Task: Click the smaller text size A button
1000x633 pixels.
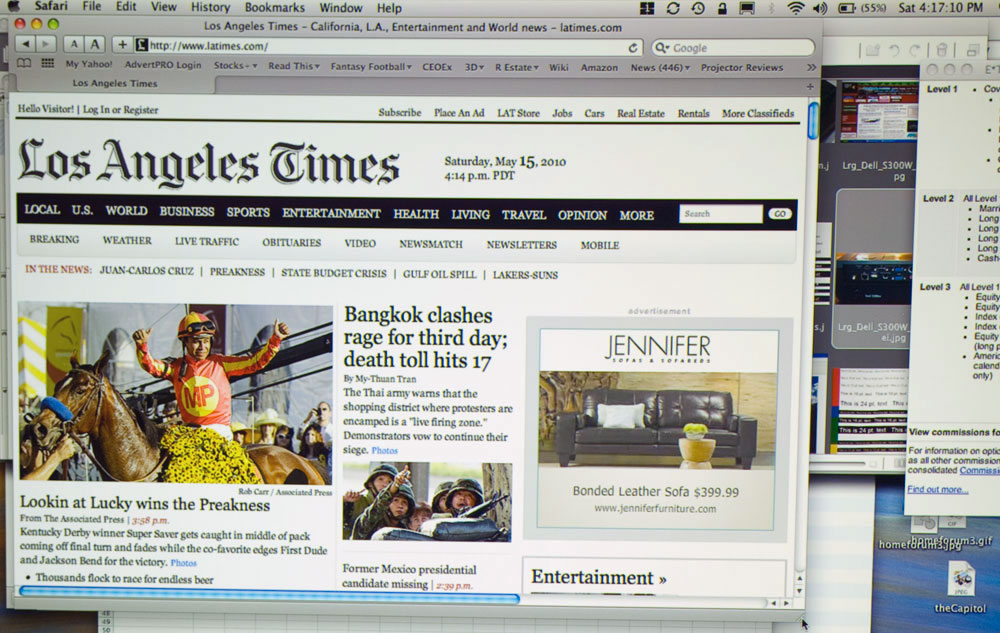Action: [74, 44]
